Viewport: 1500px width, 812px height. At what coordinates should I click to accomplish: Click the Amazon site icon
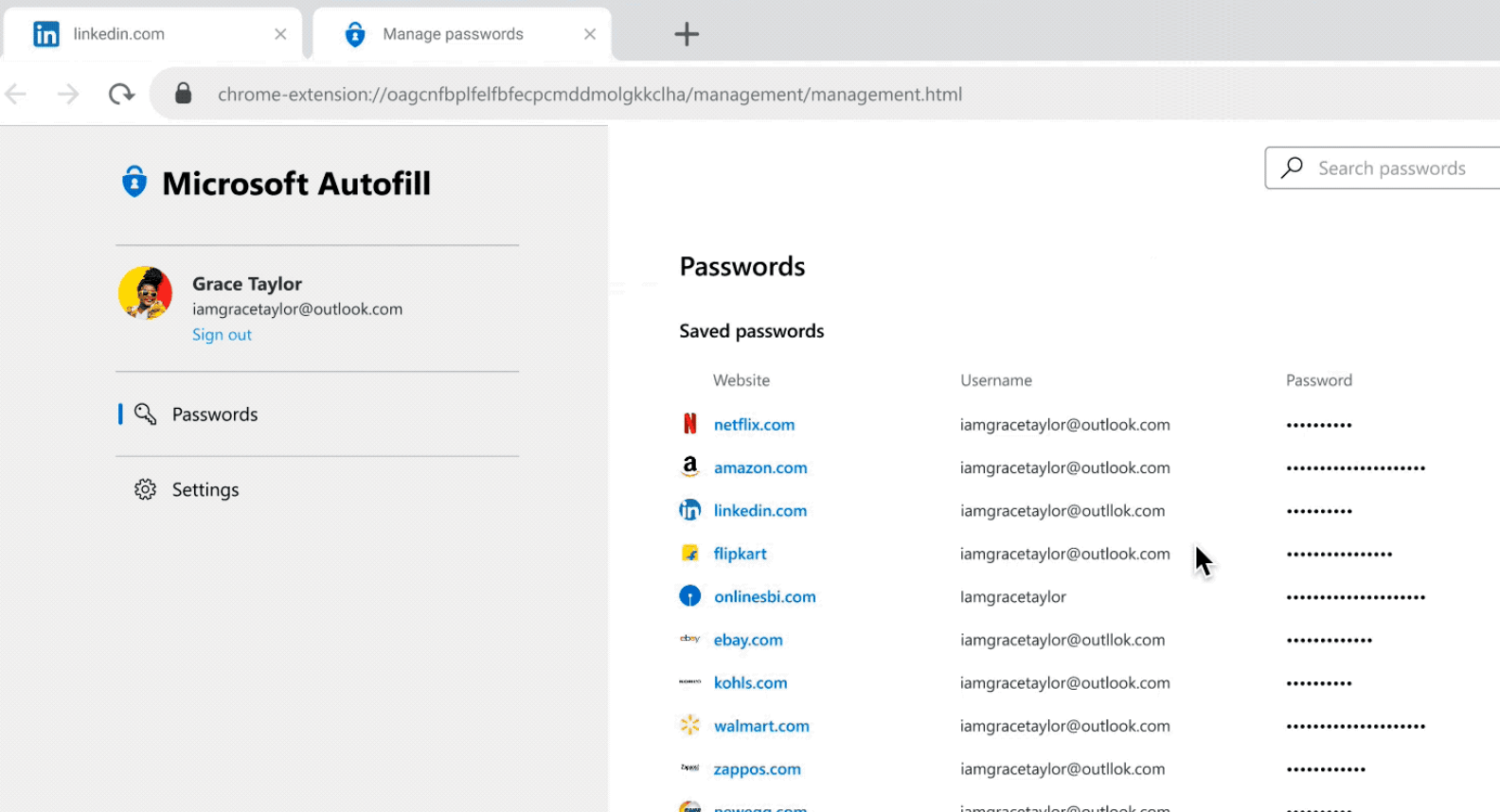tap(690, 467)
